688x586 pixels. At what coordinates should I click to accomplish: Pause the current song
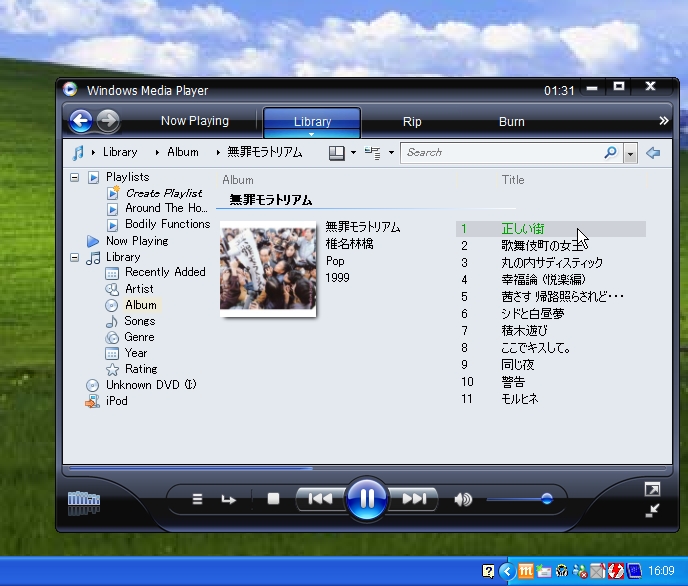[367, 498]
